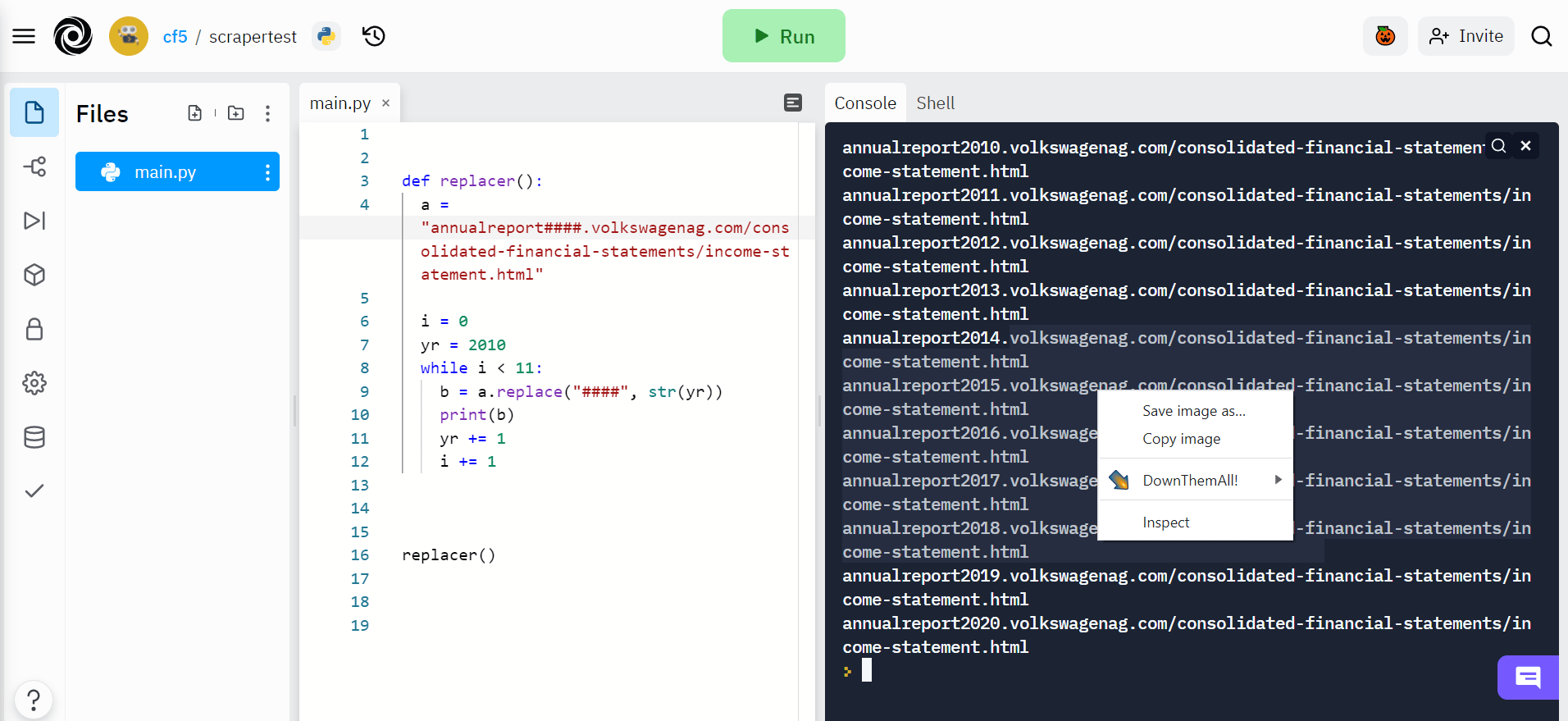Invite collaborators to the repl
Viewport: 1568px width, 721px height.
1466,36
